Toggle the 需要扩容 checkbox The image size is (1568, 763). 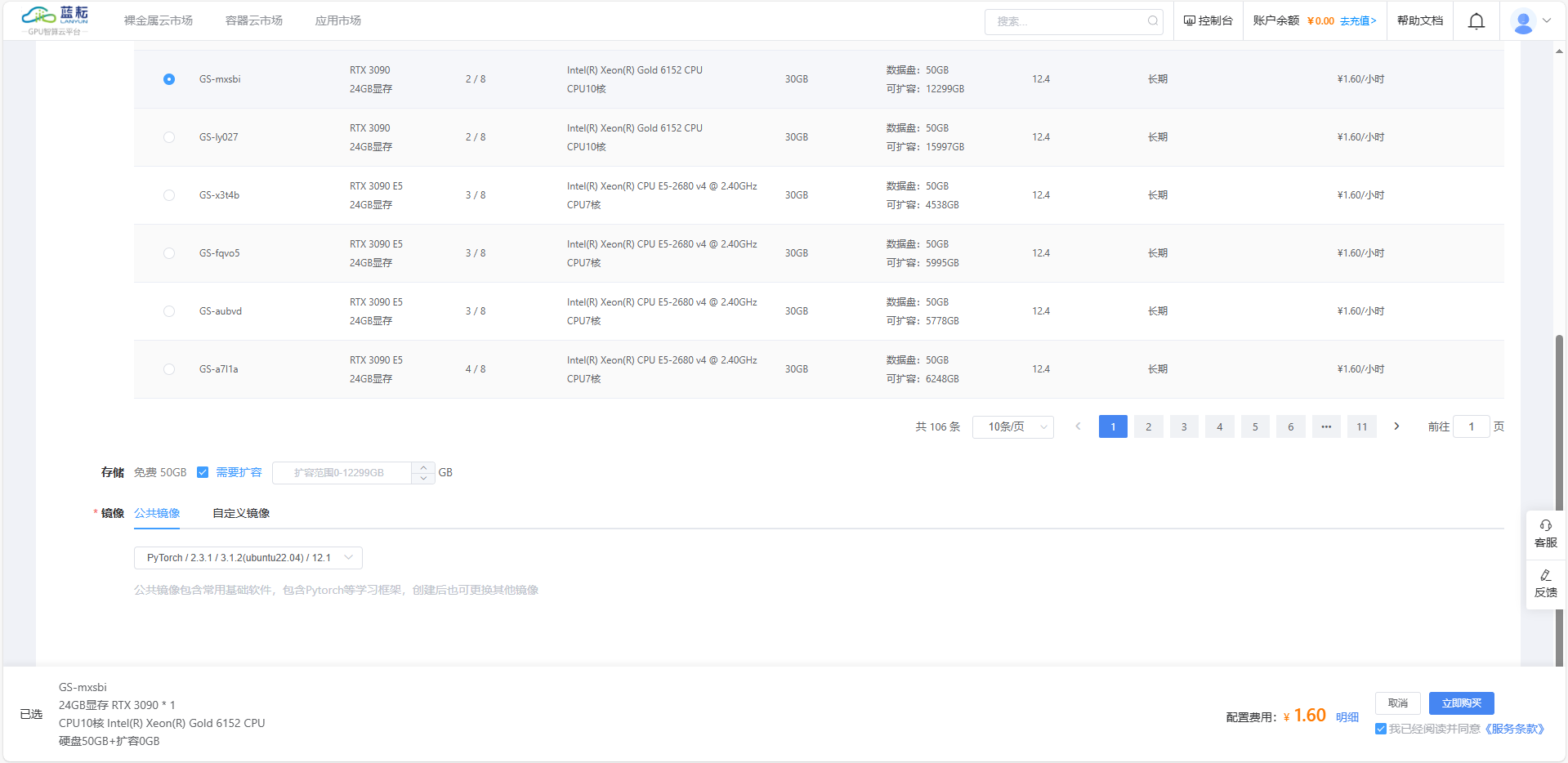click(x=203, y=472)
